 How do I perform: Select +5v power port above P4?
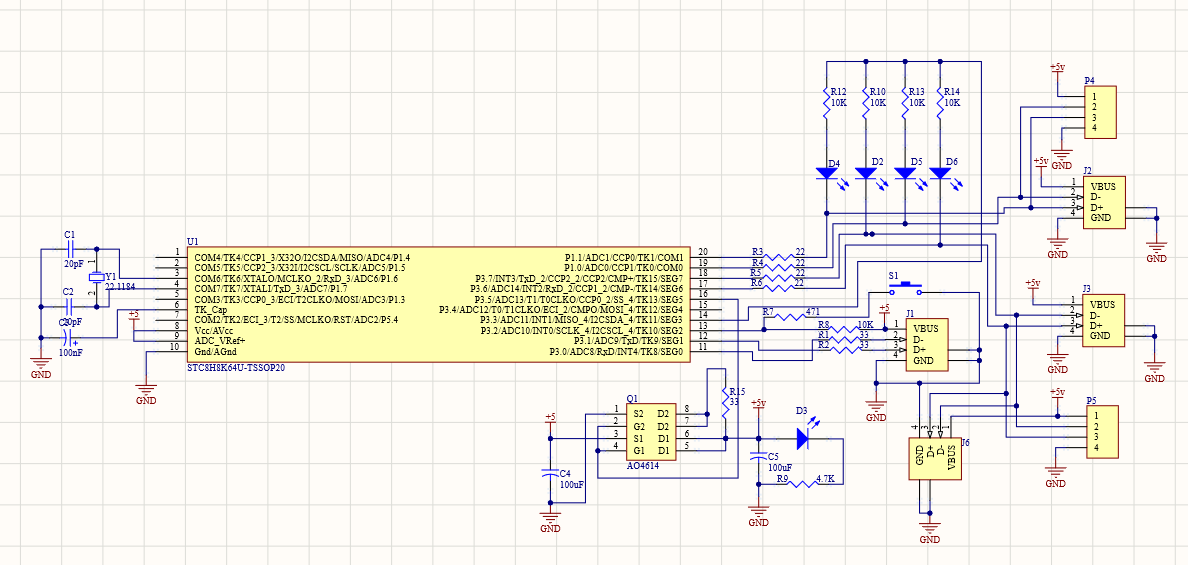tap(1058, 69)
